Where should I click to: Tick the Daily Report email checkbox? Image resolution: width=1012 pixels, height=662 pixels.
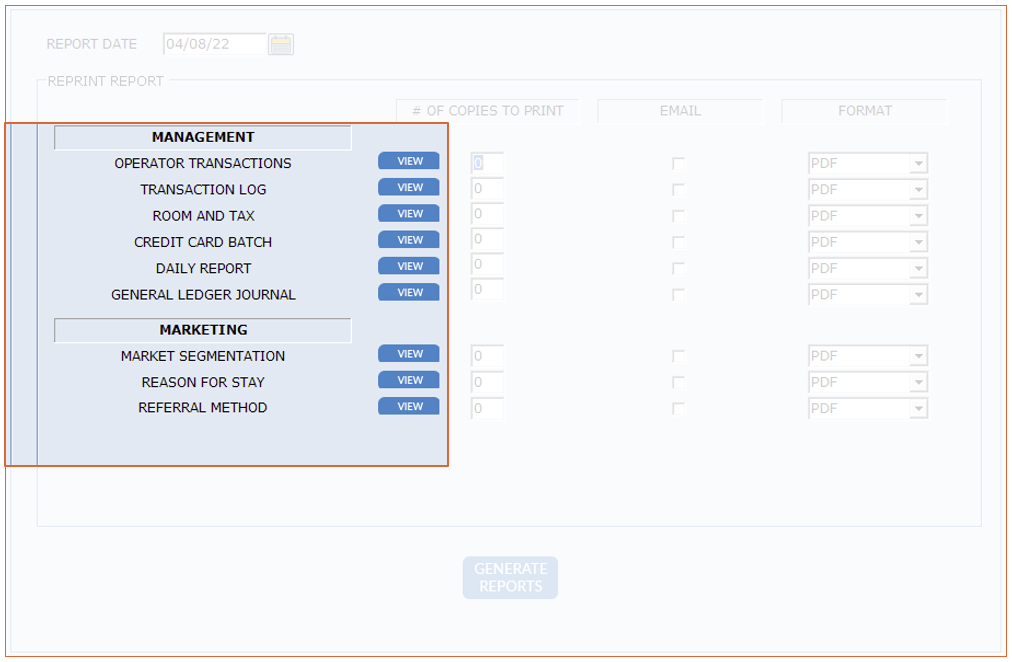(x=678, y=268)
